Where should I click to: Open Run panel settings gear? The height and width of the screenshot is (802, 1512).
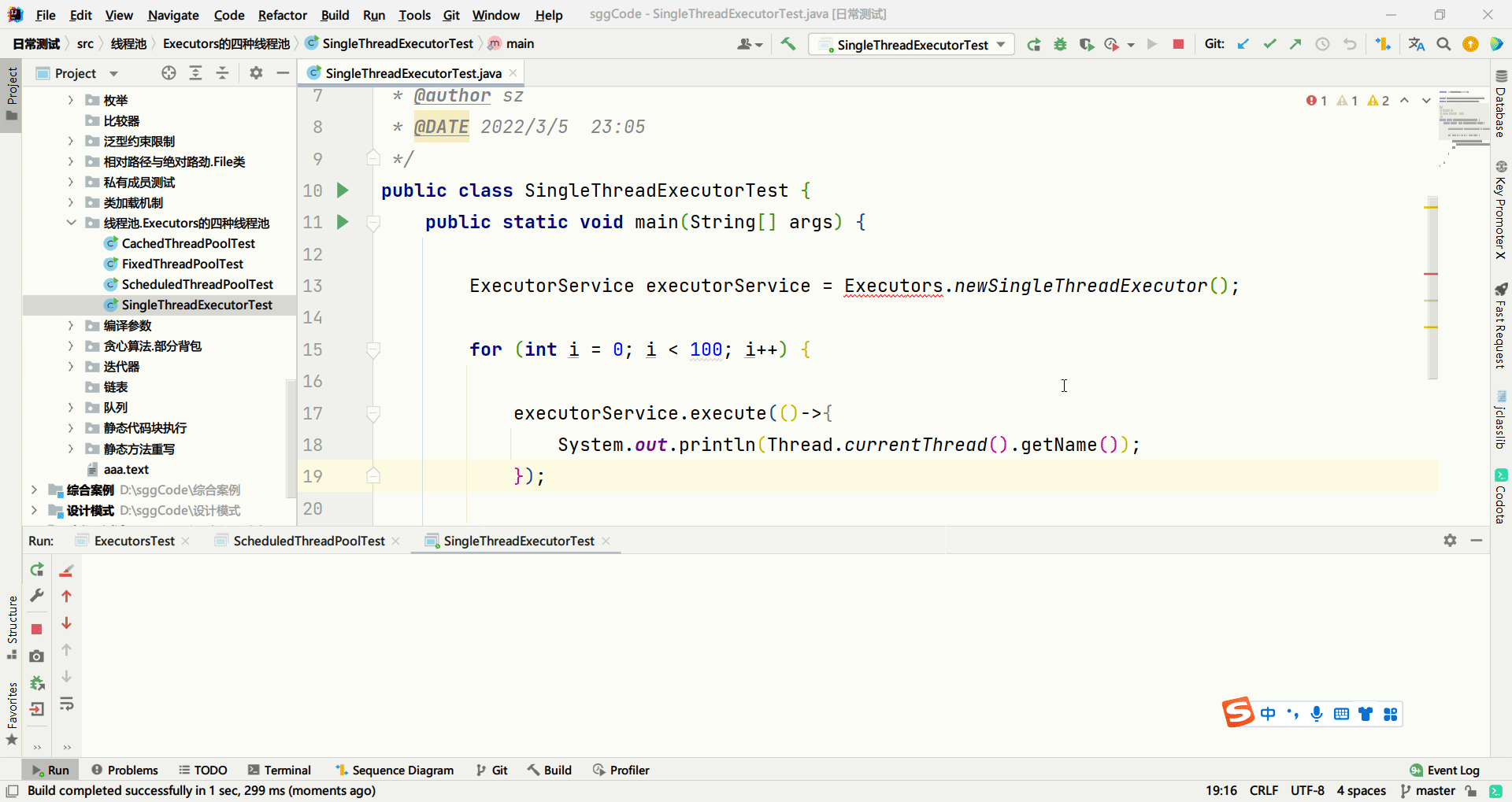[1450, 541]
